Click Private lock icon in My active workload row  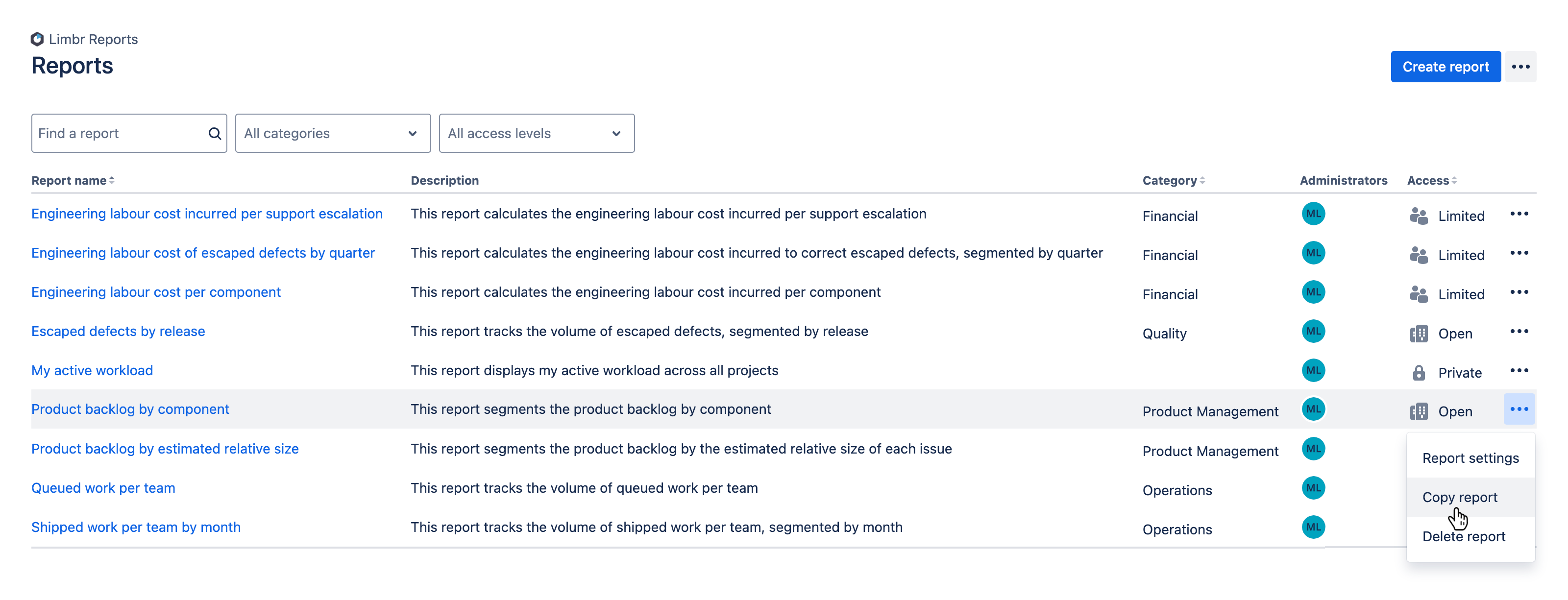(1418, 373)
